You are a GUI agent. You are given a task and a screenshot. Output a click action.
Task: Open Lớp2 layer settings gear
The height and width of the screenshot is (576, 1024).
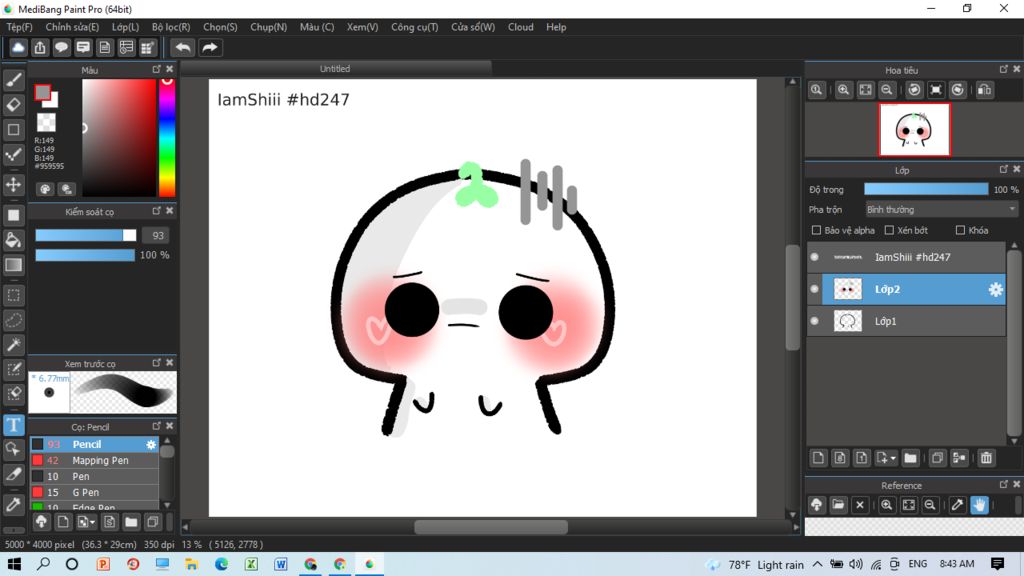pyautogui.click(x=995, y=289)
